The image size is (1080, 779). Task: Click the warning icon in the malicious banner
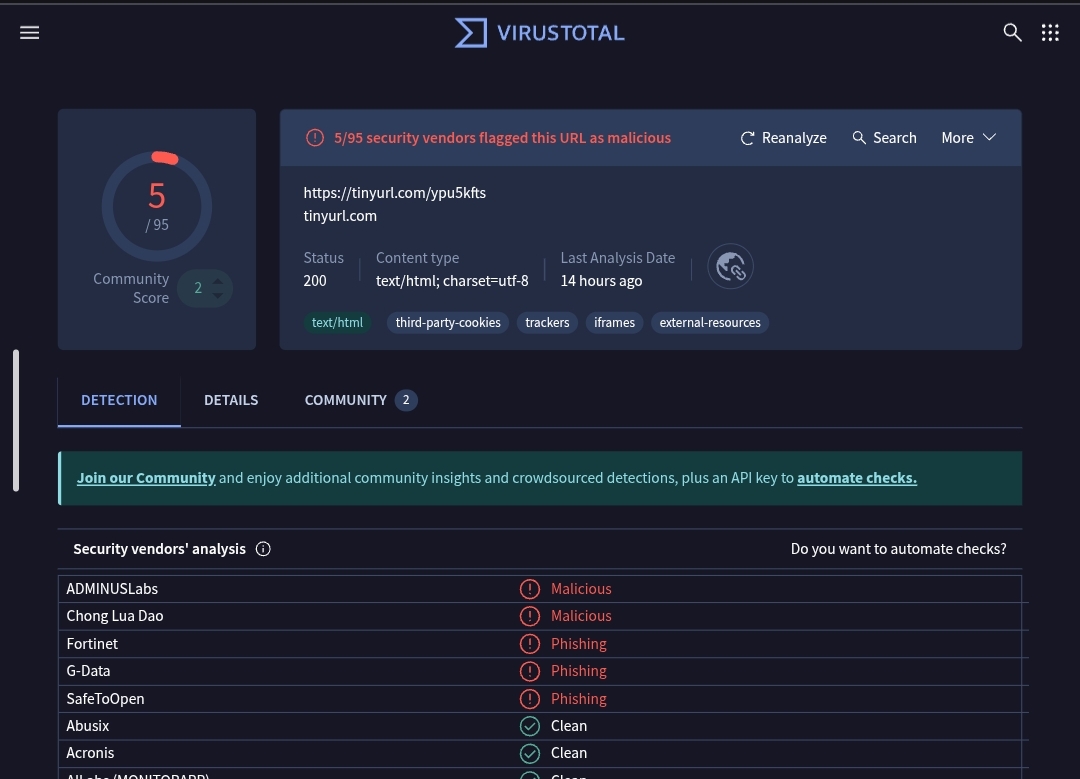315,137
